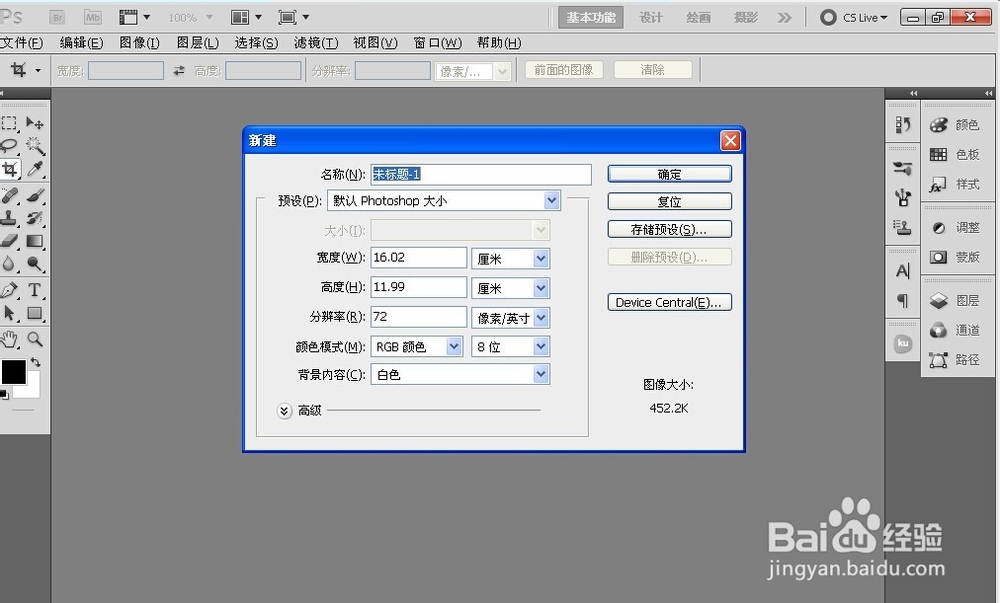Select the Magic Wand tool
Viewport: 1000px width, 603px height.
tap(33, 147)
